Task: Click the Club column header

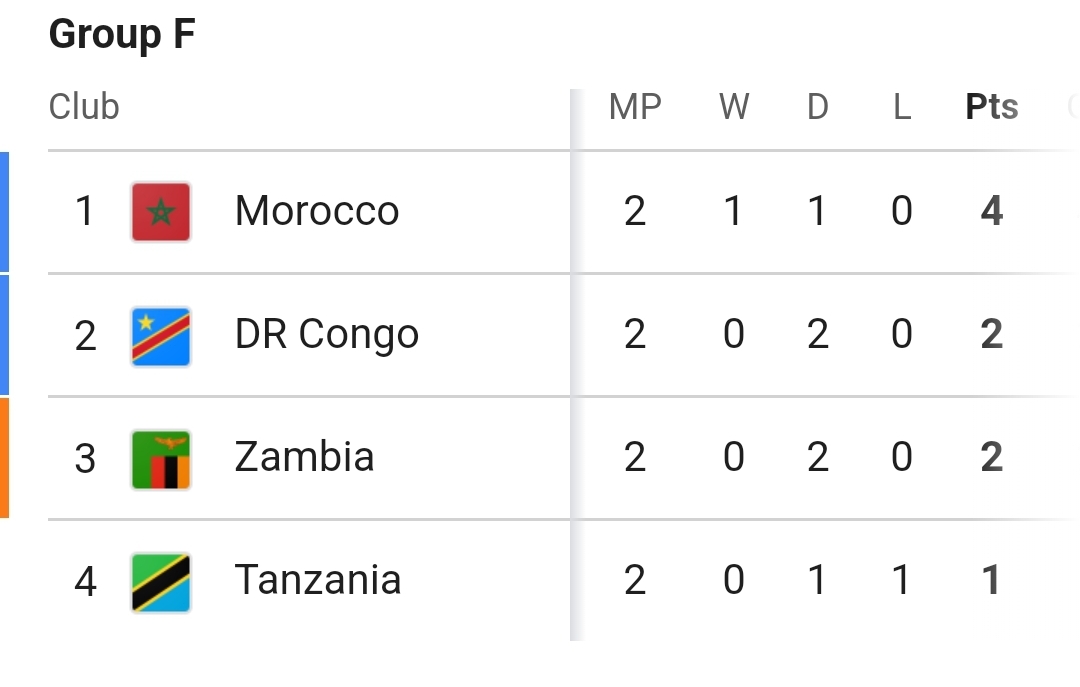Action: pos(84,107)
